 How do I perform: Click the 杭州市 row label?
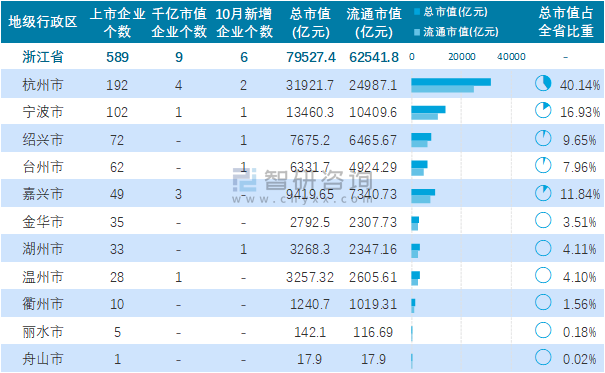click(43, 85)
